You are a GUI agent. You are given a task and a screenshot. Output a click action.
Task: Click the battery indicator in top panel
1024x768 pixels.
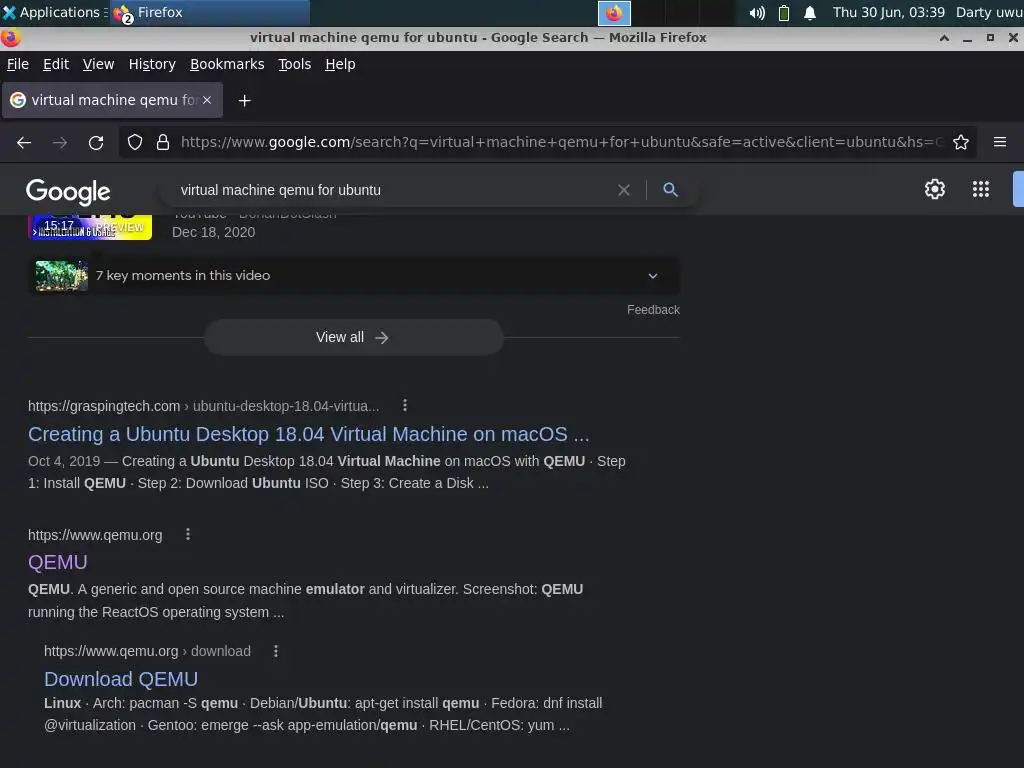click(784, 13)
